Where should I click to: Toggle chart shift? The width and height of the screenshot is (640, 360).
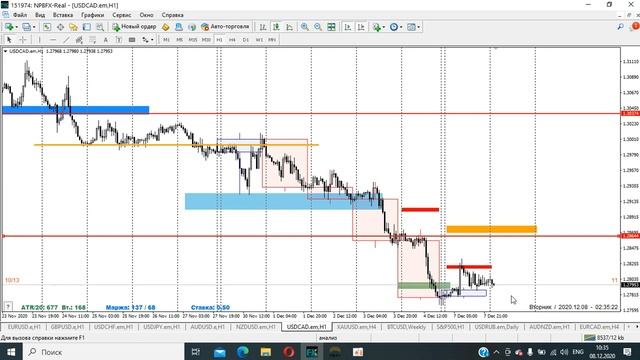pyautogui.click(x=361, y=27)
